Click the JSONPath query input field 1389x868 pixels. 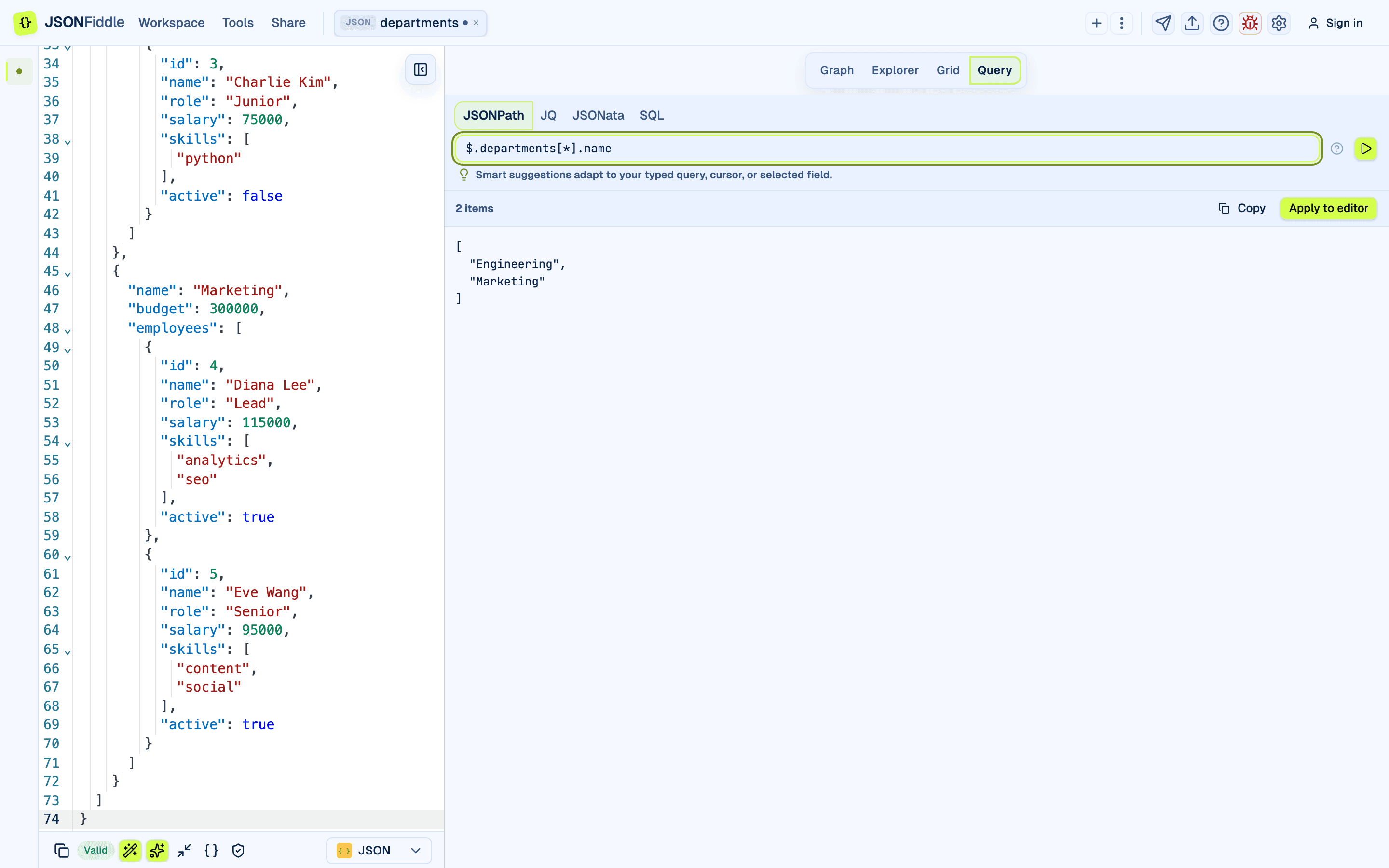click(887, 149)
